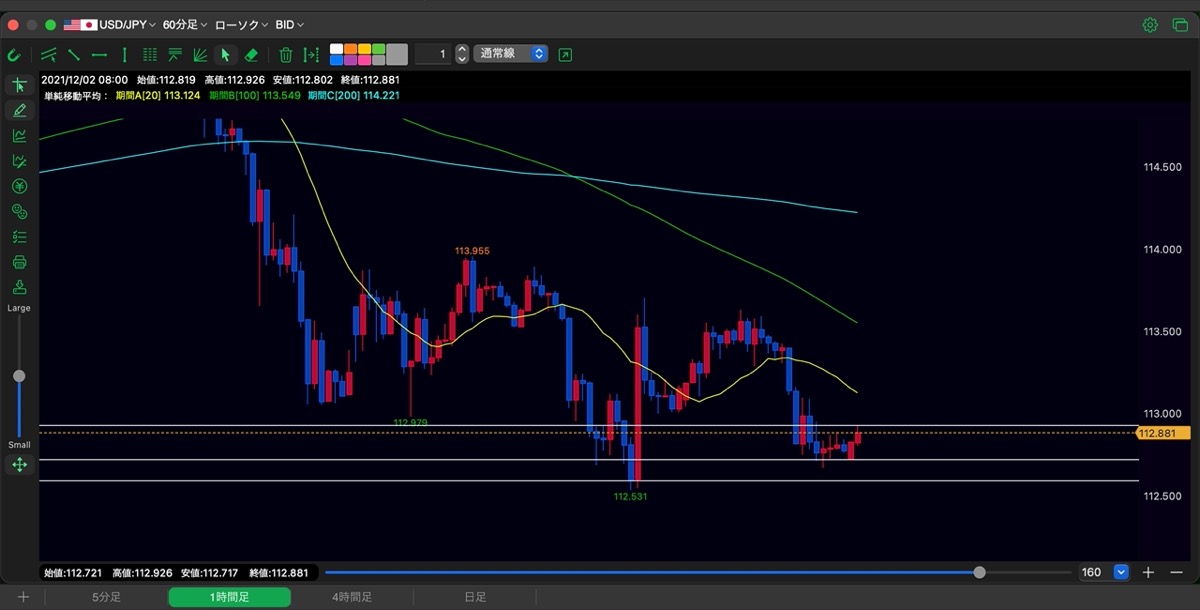Open the 通常線 line style dropdown
The image size is (1200, 610).
pyautogui.click(x=512, y=54)
